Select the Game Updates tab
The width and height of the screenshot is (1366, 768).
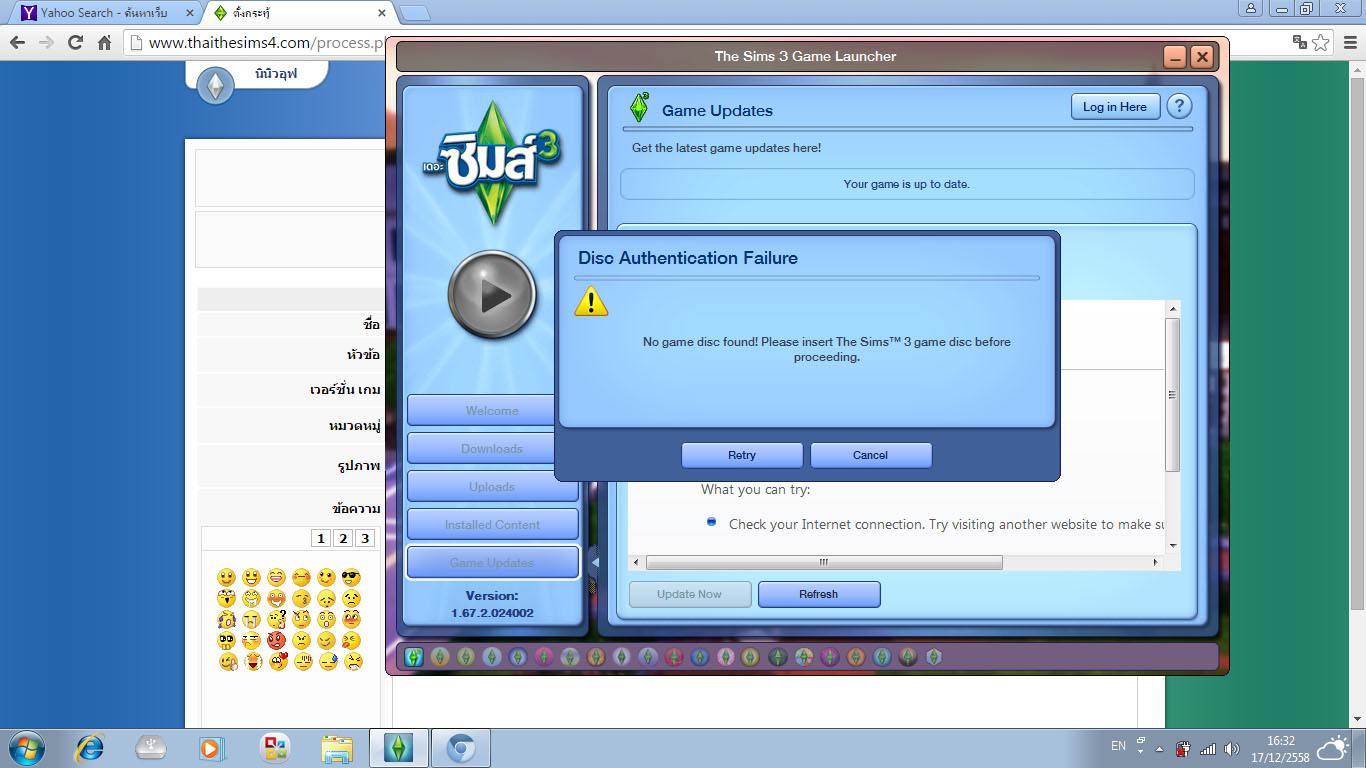[492, 562]
